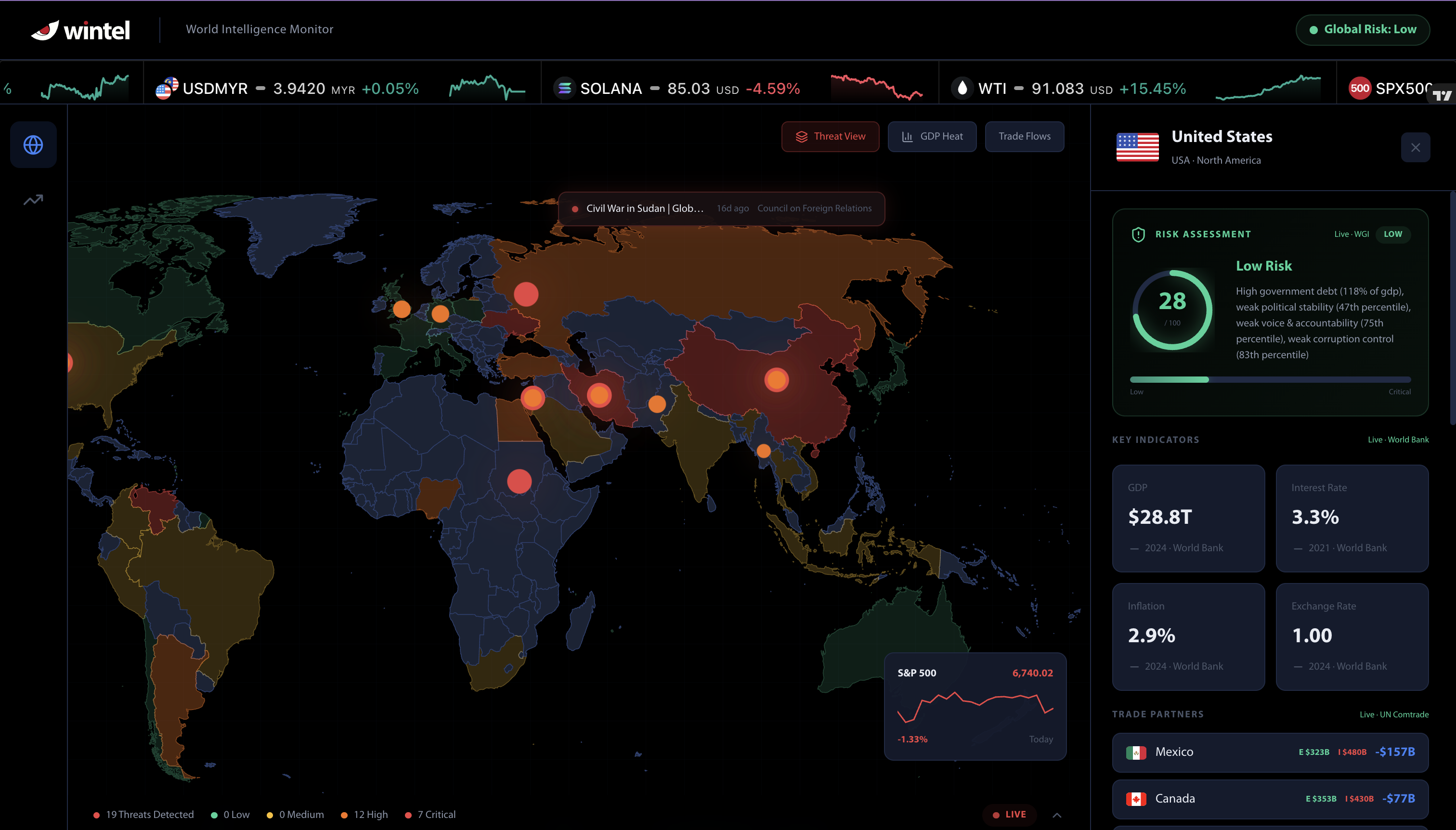
Task: Select the globe view icon in left sidebar
Action: point(33,145)
